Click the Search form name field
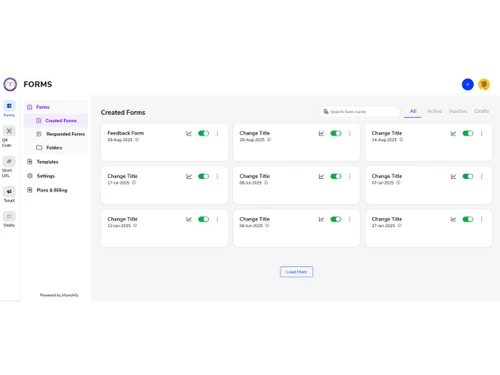 [359, 111]
